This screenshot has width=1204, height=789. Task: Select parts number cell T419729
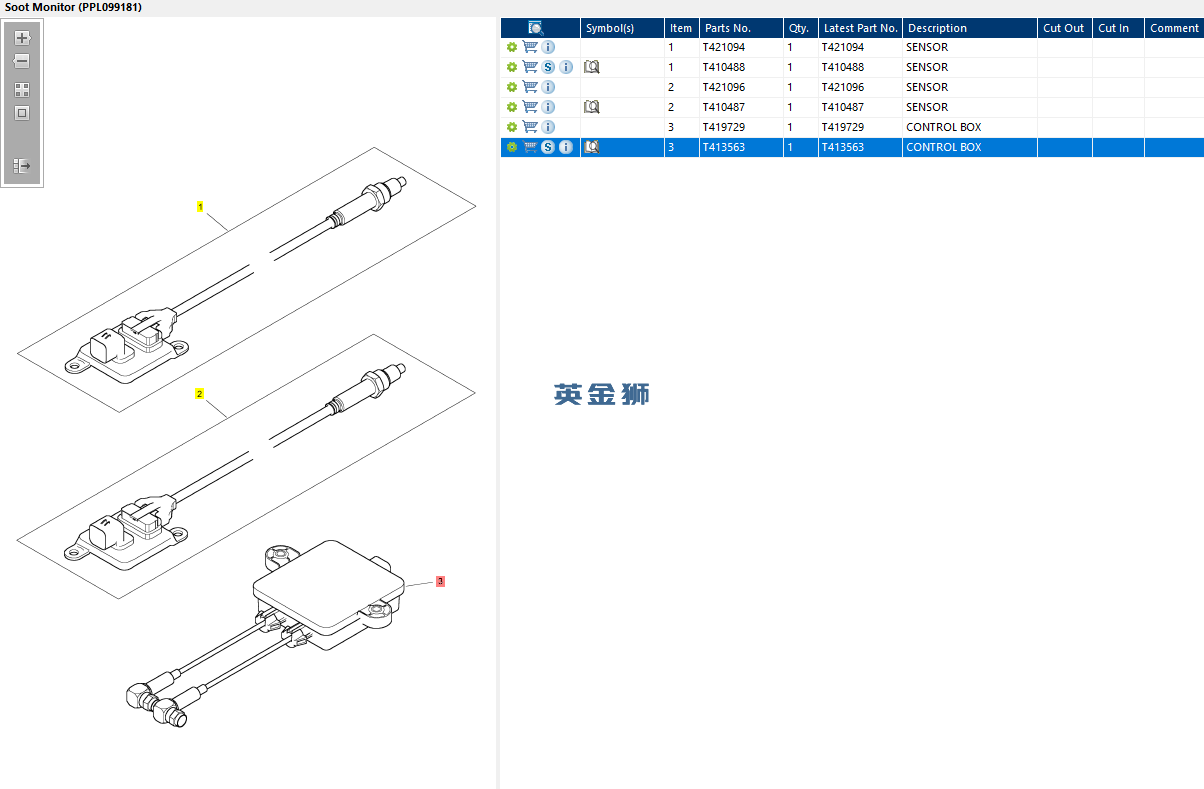click(x=741, y=127)
